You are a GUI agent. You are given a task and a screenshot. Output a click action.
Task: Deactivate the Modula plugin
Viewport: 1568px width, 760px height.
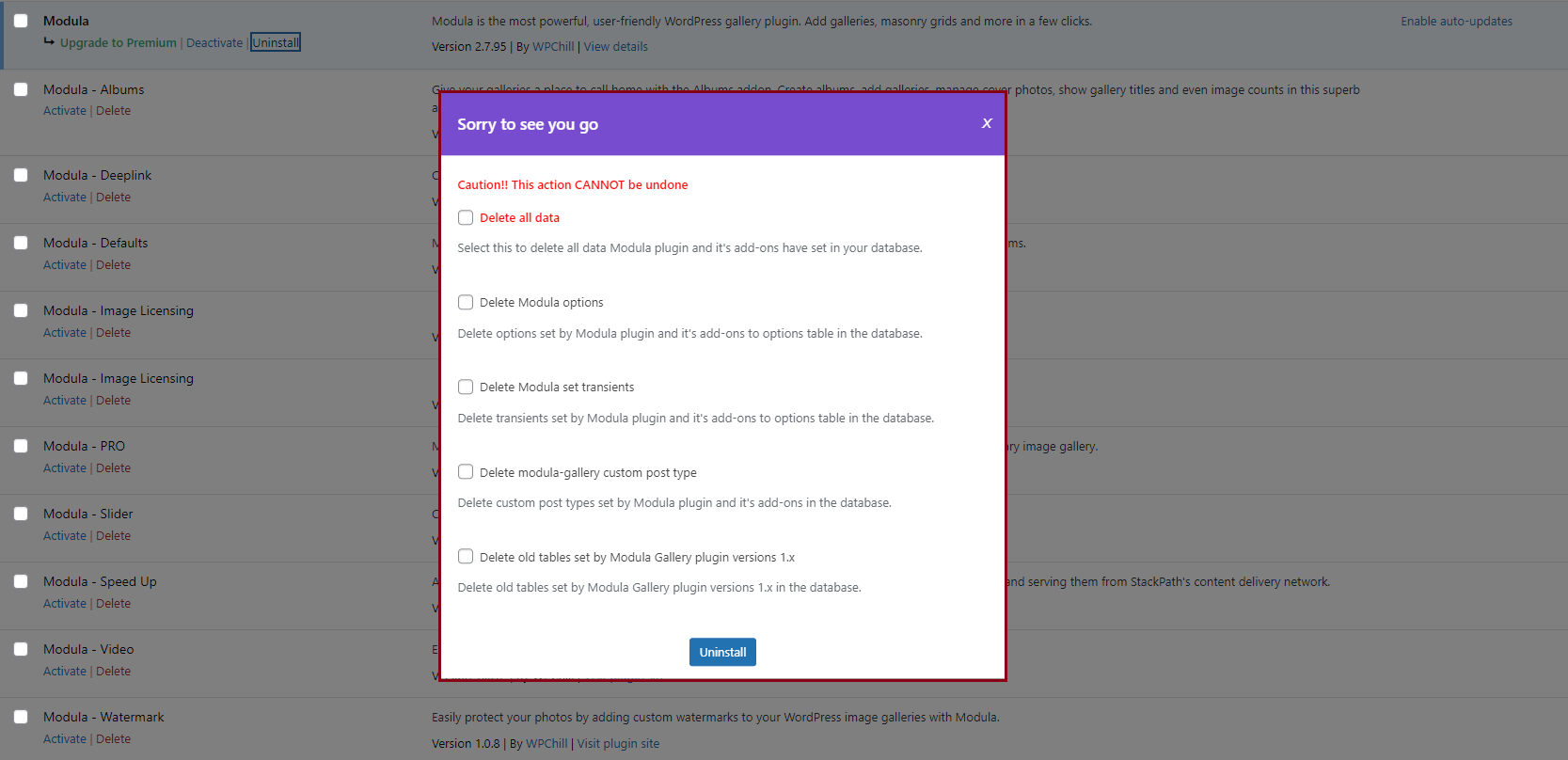point(214,42)
